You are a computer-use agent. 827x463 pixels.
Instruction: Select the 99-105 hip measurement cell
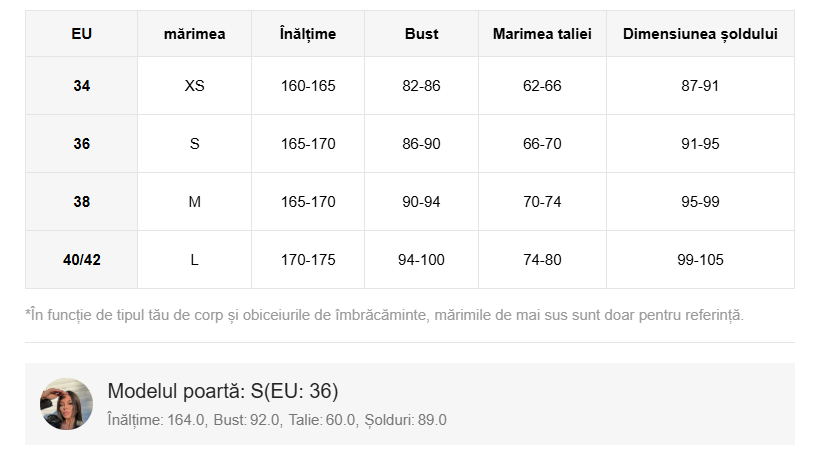pos(700,260)
